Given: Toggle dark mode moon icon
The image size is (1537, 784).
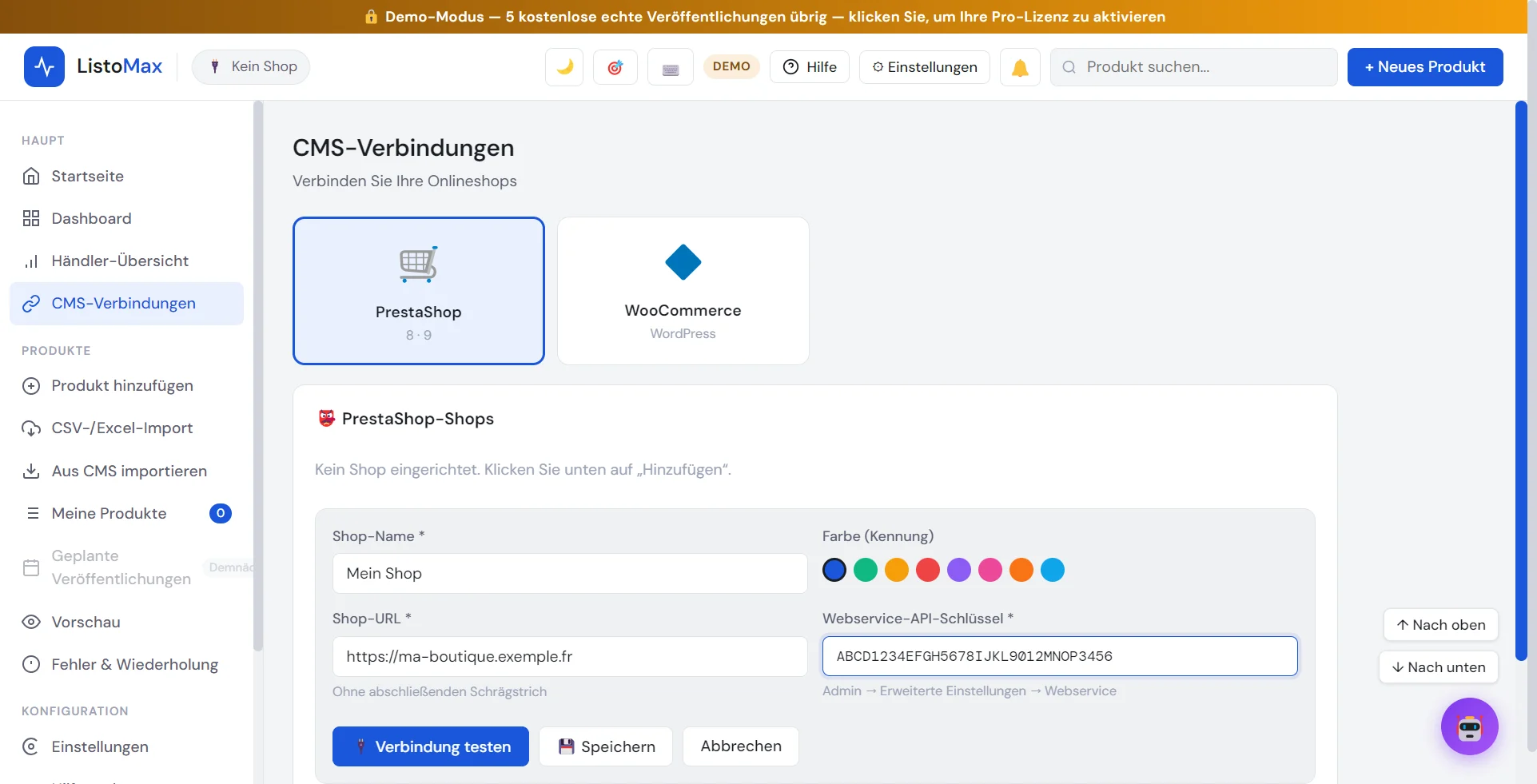Looking at the screenshot, I should pyautogui.click(x=564, y=67).
